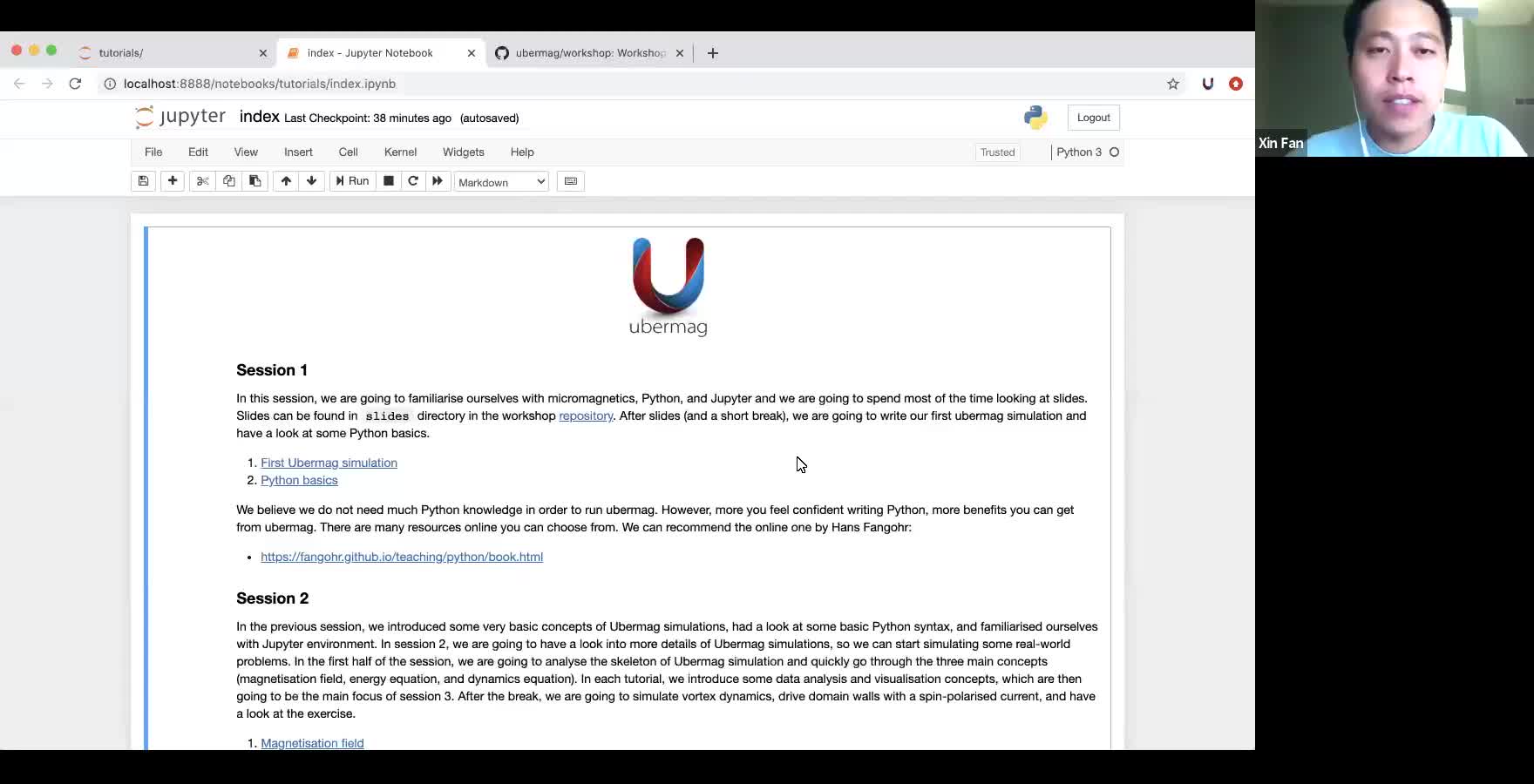Open a new browser tab
Image resolution: width=1534 pixels, height=784 pixels.
pyautogui.click(x=713, y=53)
